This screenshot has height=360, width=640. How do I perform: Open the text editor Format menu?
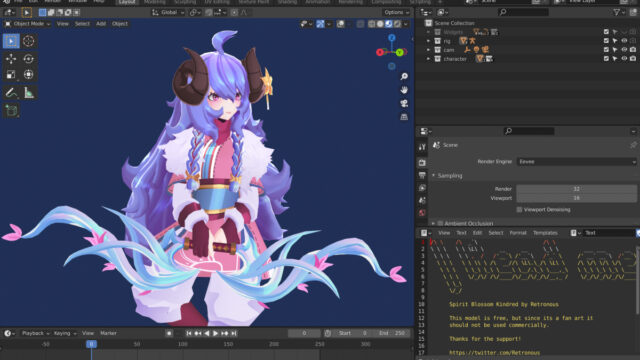518,233
